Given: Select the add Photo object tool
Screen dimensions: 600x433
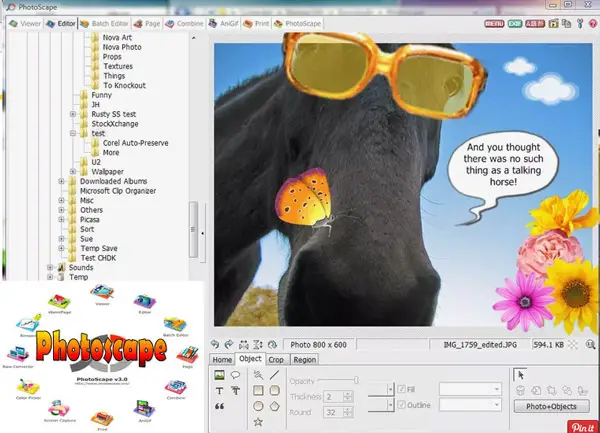Looking at the screenshot, I should [219, 375].
